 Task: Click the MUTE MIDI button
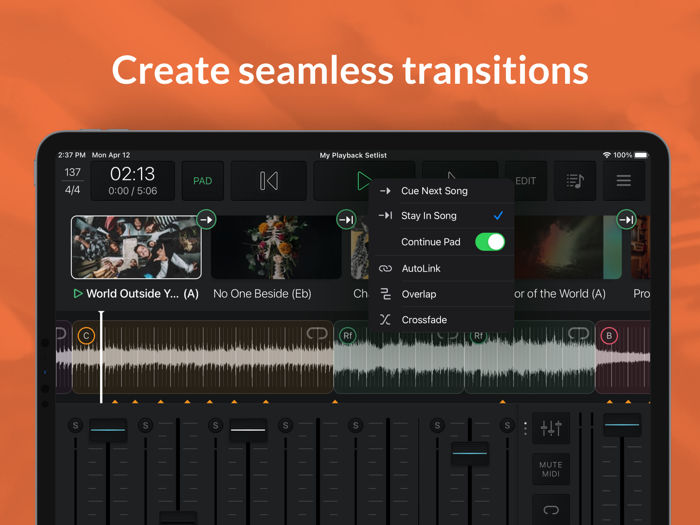551,469
